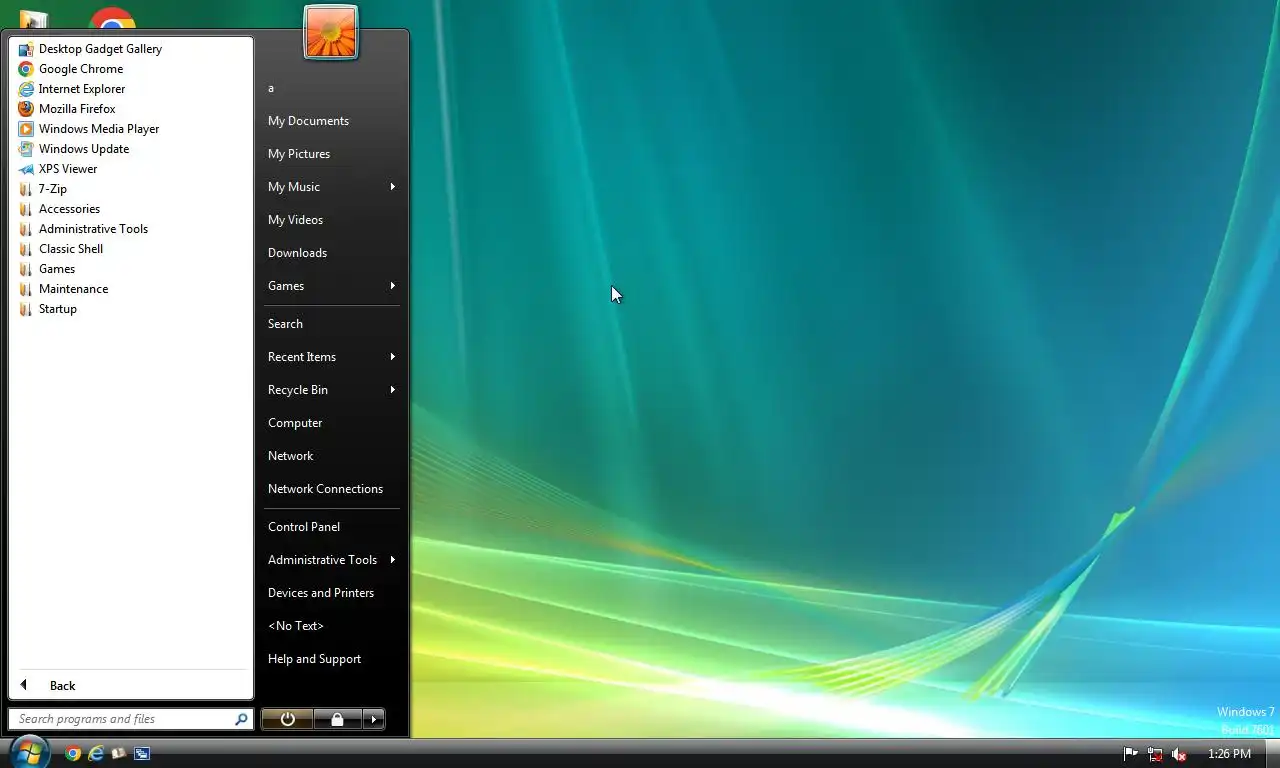Open Windows Update entry icon
The width and height of the screenshot is (1280, 768).
click(x=26, y=149)
